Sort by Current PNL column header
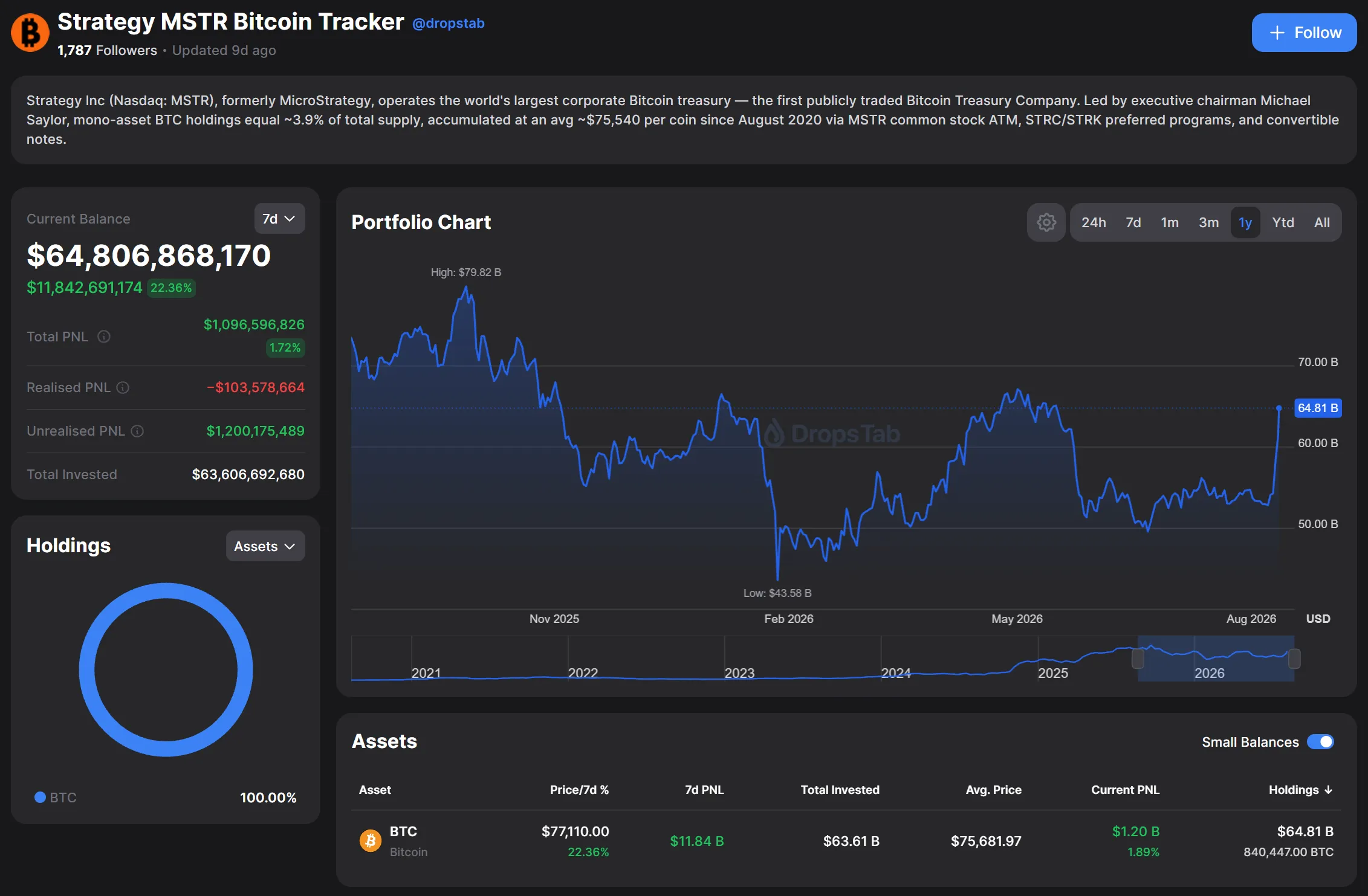1368x896 pixels. (1126, 790)
